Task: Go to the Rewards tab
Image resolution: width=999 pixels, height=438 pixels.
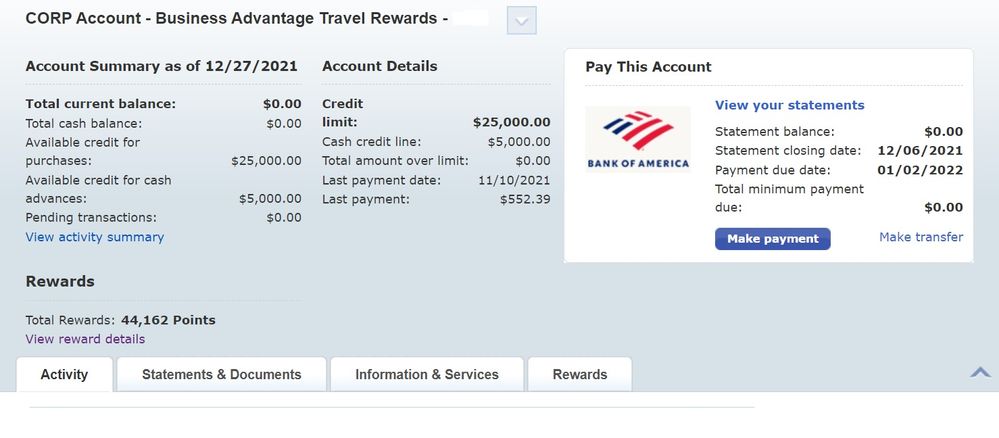Action: (580, 375)
